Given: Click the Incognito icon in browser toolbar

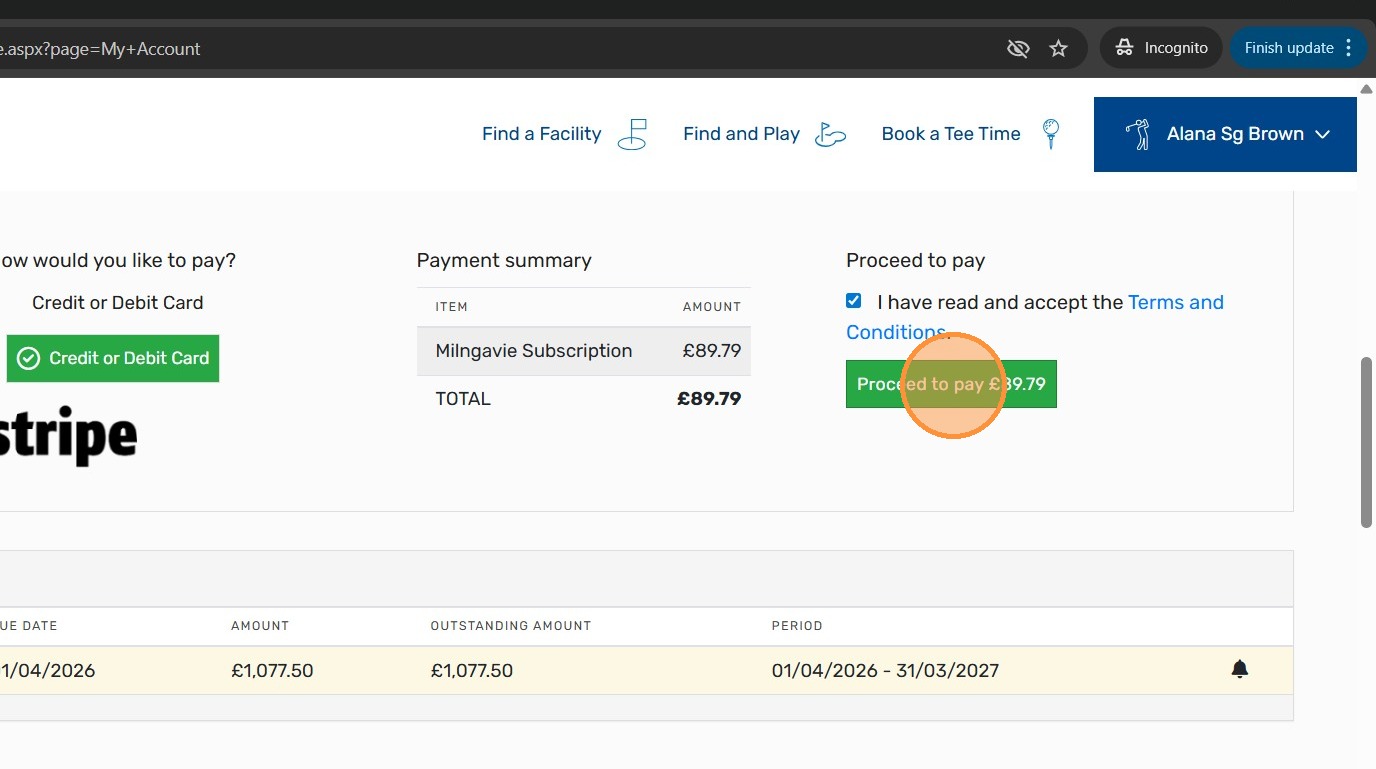Looking at the screenshot, I should (1124, 48).
